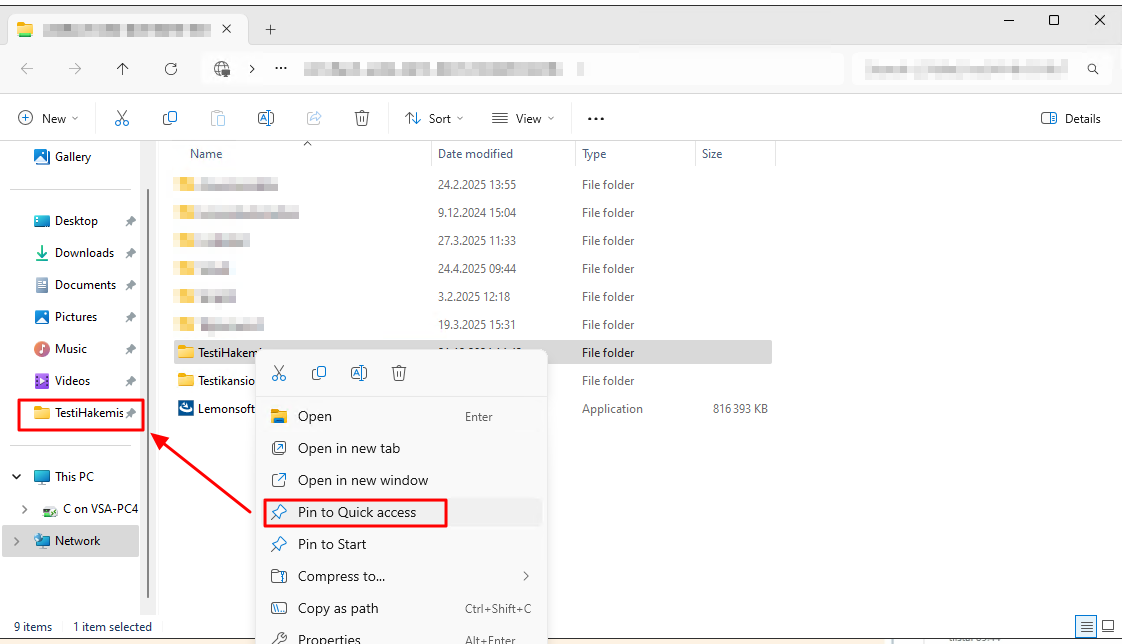Screen dimensions: 1122x644
Task: Switch to details list view in status bar
Action: [1086, 626]
